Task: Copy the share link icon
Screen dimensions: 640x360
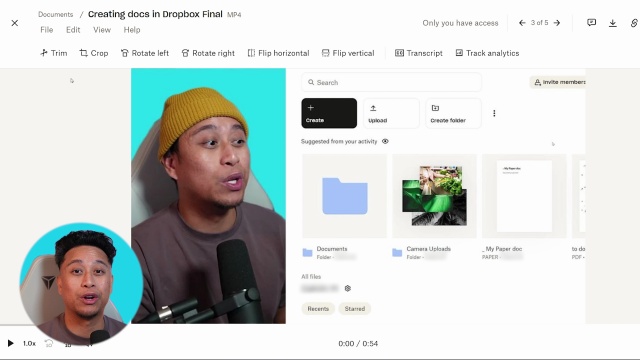Action: 634,23
